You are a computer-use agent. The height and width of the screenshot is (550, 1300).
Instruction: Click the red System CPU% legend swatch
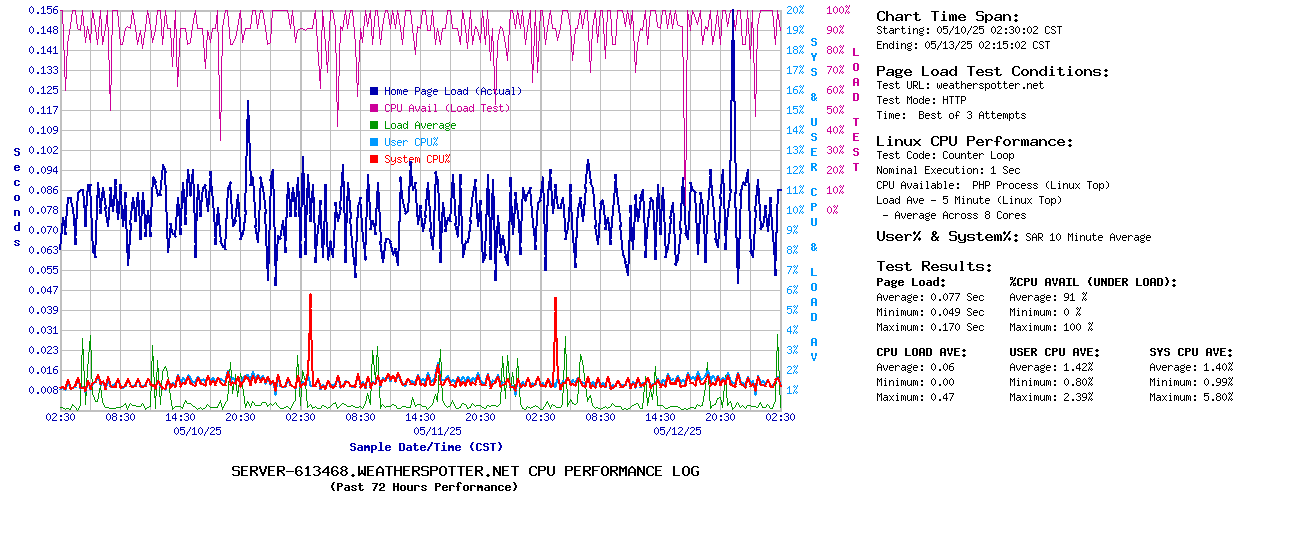pyautogui.click(x=374, y=159)
